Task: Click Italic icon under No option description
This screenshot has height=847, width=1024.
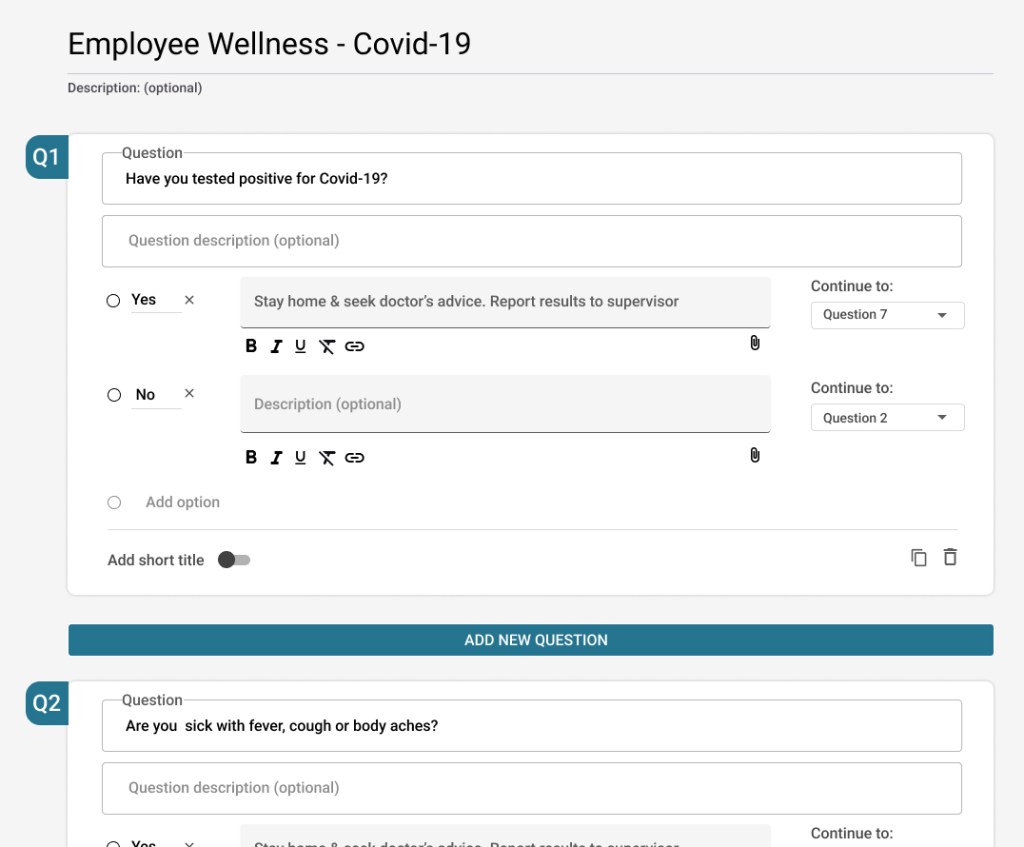Action: click(x=276, y=457)
